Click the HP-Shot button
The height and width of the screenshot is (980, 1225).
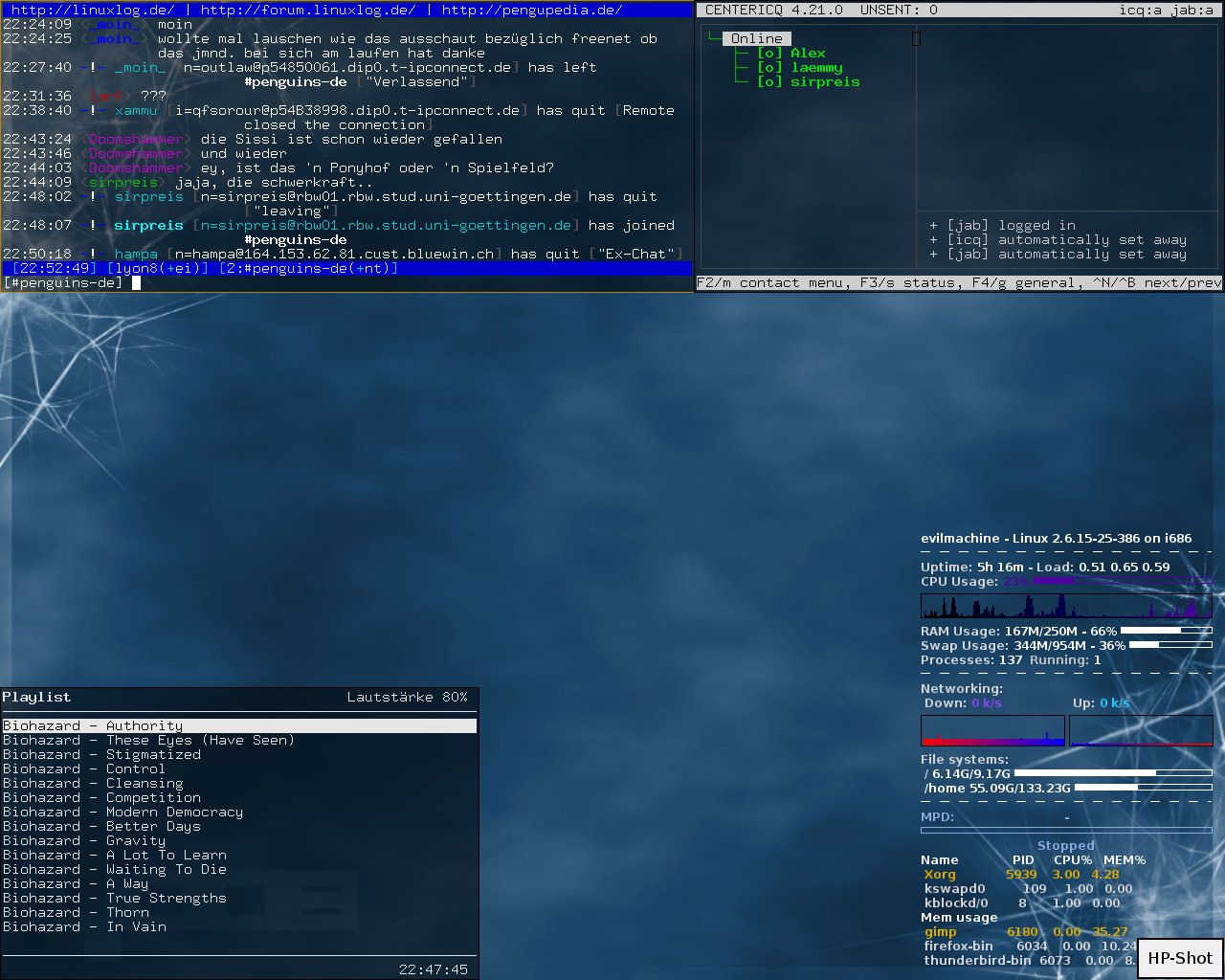tap(1179, 958)
